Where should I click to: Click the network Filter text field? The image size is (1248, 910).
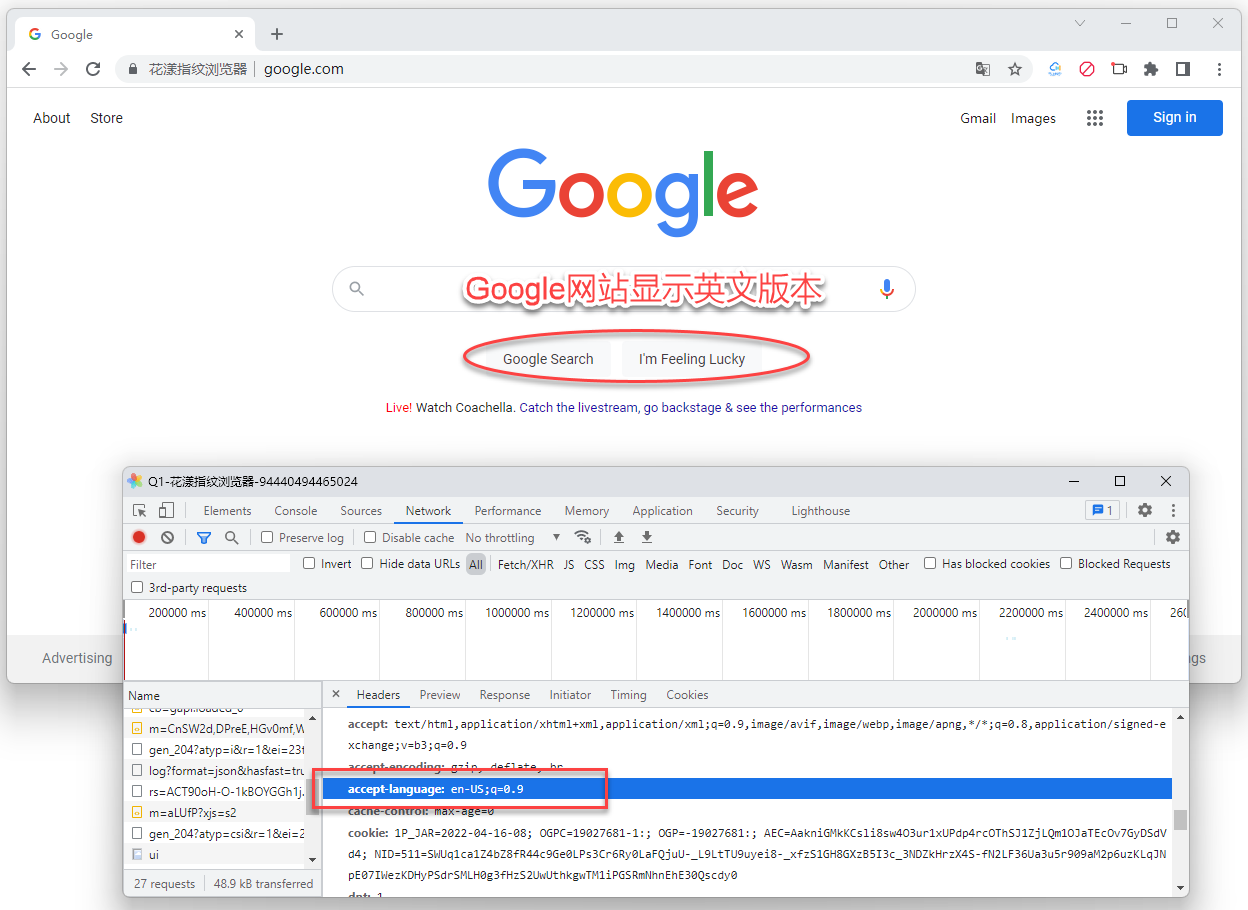[x=209, y=564]
